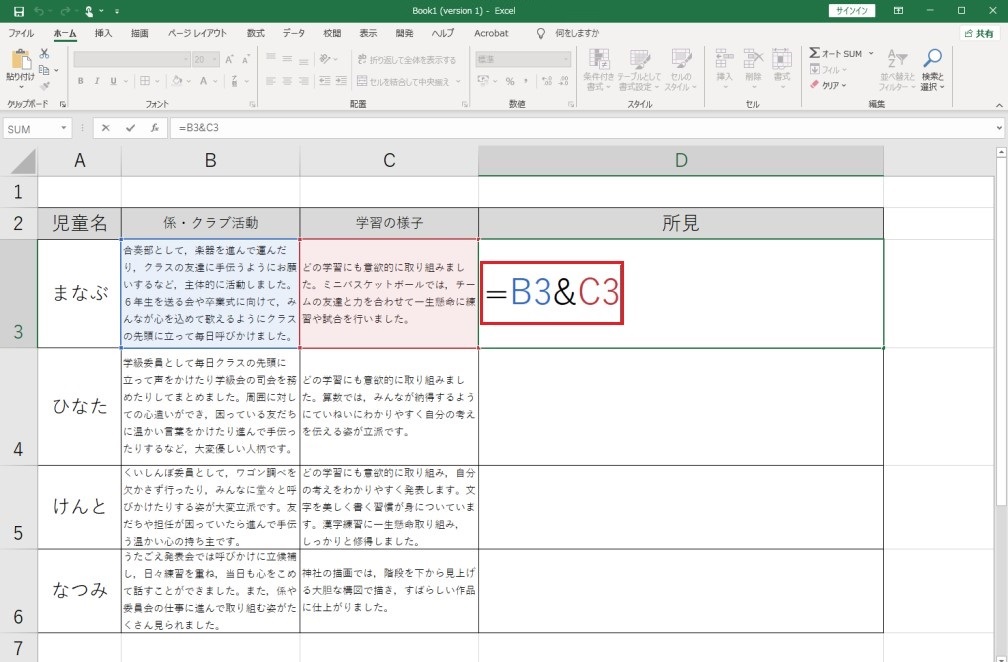Decrease font size with small A icon

[x=246, y=60]
